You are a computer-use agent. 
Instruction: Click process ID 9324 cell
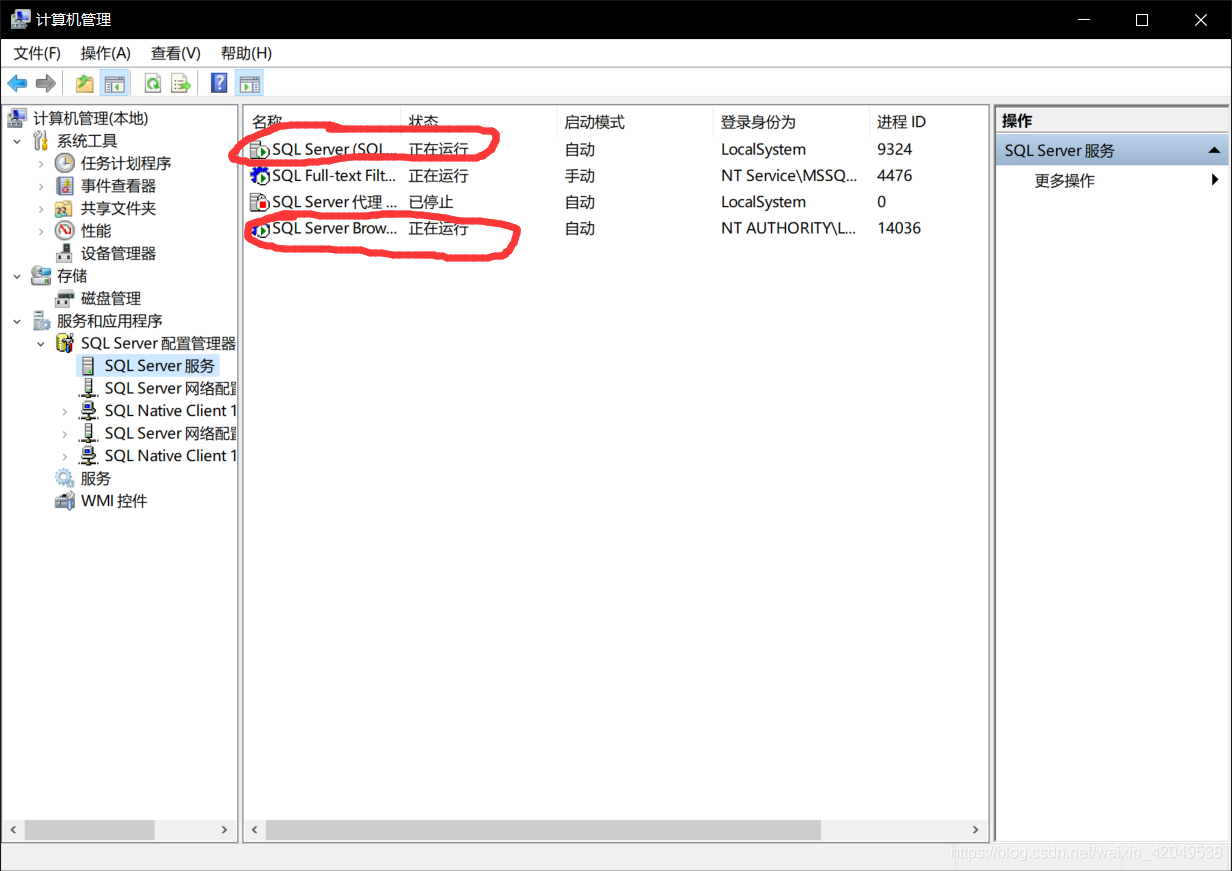tap(894, 149)
